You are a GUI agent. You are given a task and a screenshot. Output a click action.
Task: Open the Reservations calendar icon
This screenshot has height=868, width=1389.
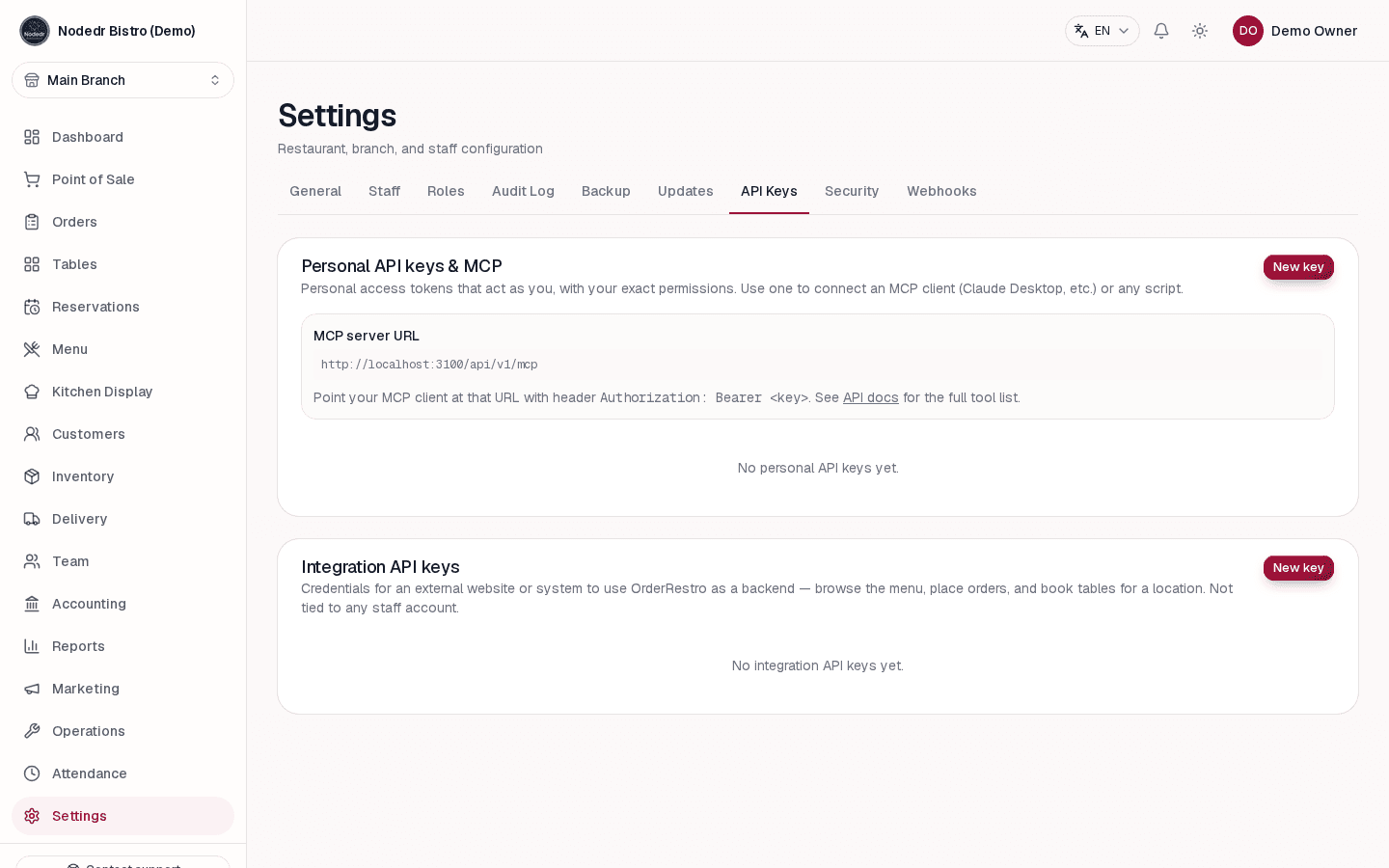32,307
